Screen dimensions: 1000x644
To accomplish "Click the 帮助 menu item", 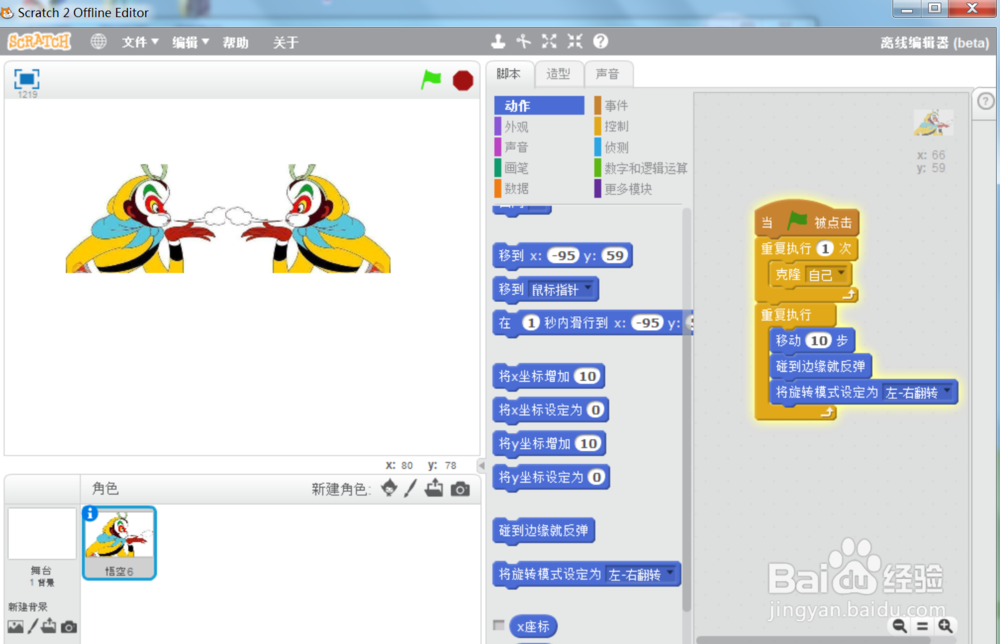I will coord(235,43).
